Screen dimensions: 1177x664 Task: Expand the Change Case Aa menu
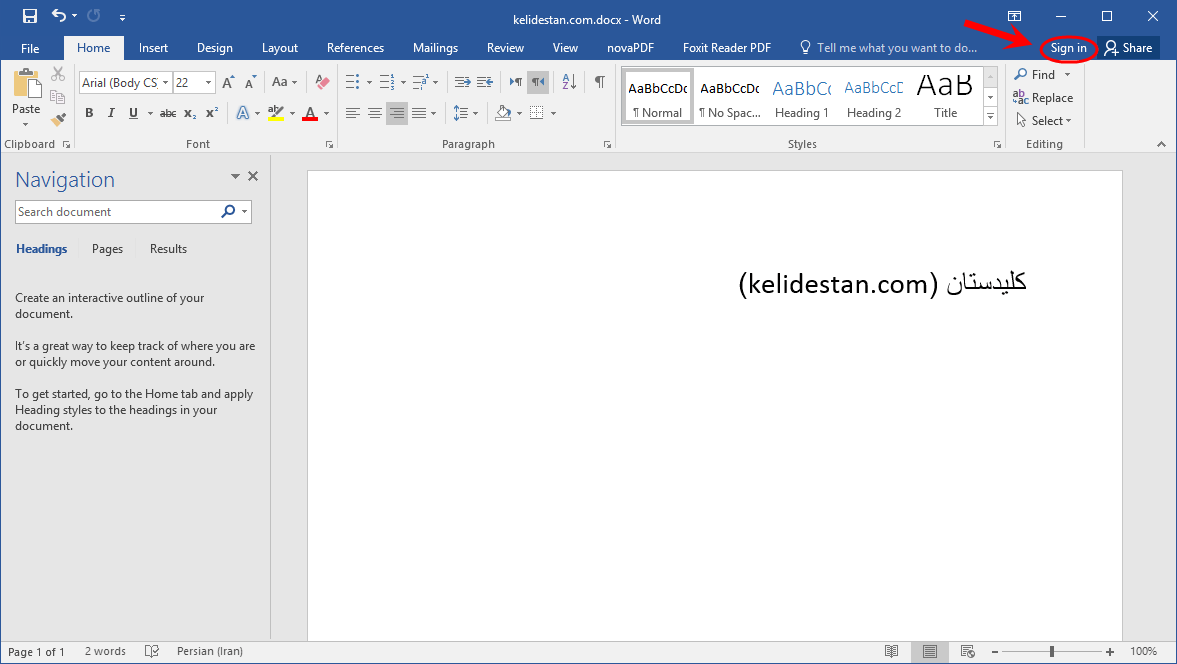pyautogui.click(x=284, y=82)
